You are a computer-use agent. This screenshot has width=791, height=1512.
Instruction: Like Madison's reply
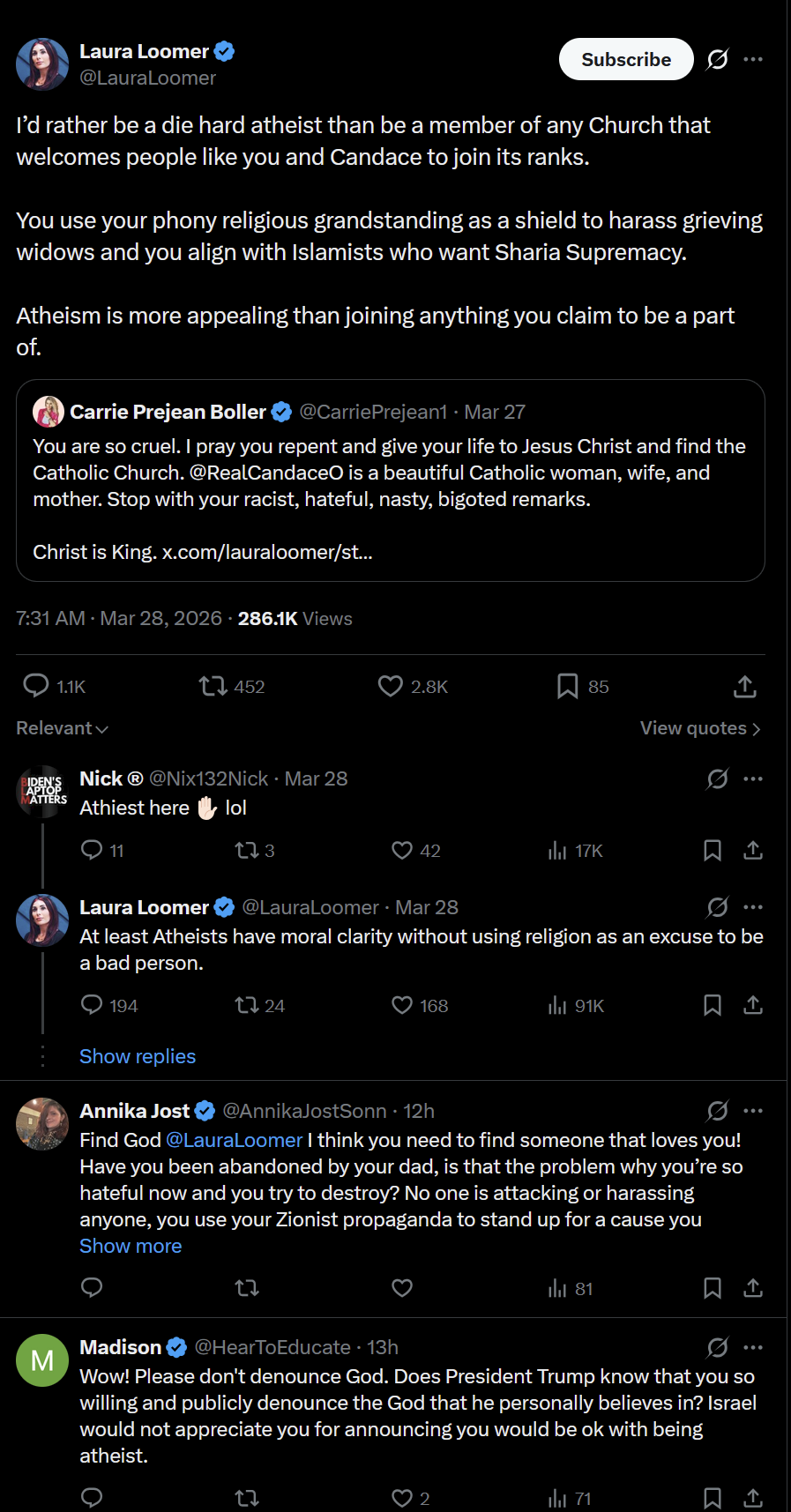[x=402, y=1498]
